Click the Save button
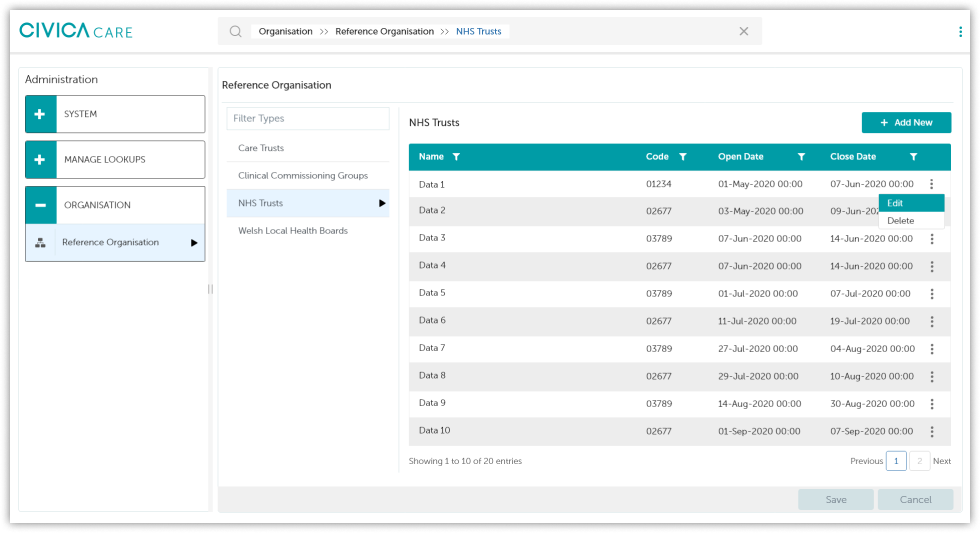Viewport: 980px width, 533px height. (836, 499)
